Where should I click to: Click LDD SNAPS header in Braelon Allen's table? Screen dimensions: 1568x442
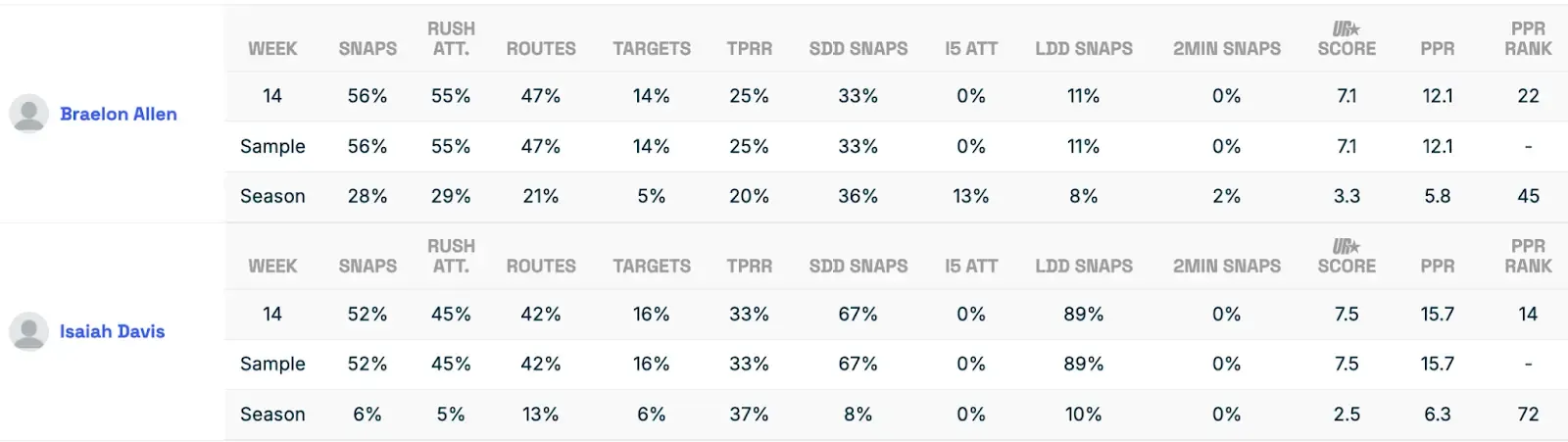click(1083, 48)
